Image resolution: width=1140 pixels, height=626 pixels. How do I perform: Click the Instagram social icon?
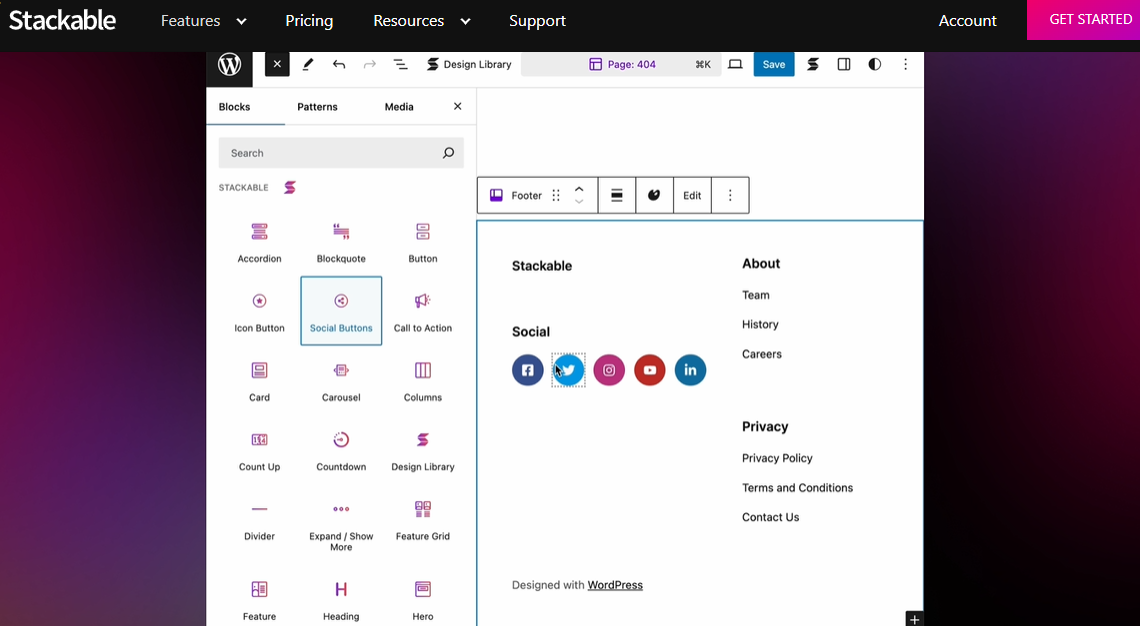(x=609, y=370)
